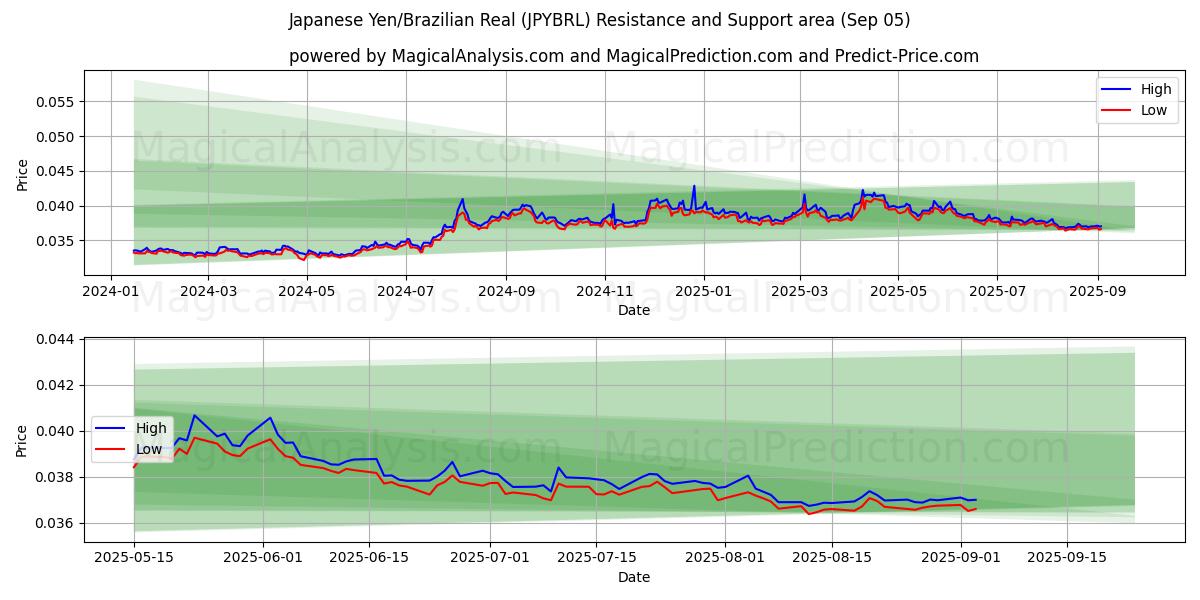Click the 0.044 tick on lower chart
This screenshot has height=600, width=1200.
pyautogui.click(x=56, y=340)
